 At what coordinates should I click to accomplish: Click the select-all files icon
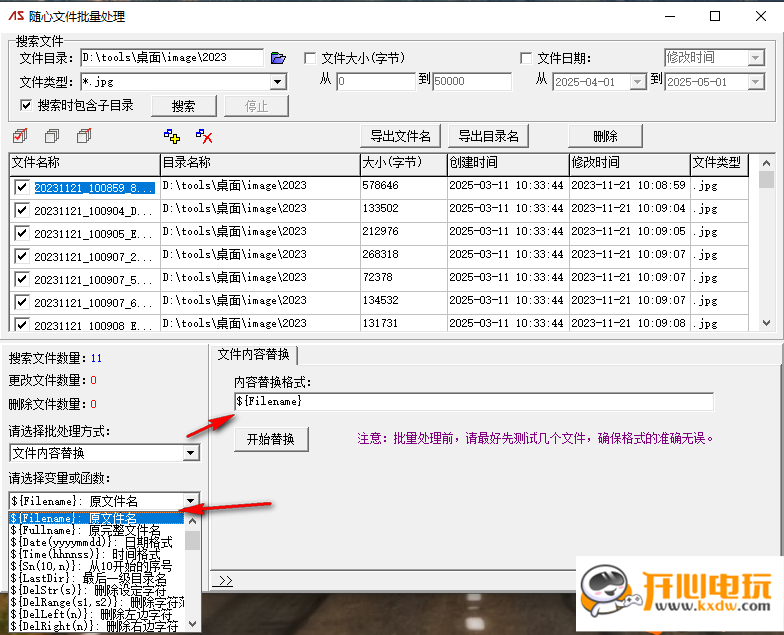pos(20,136)
